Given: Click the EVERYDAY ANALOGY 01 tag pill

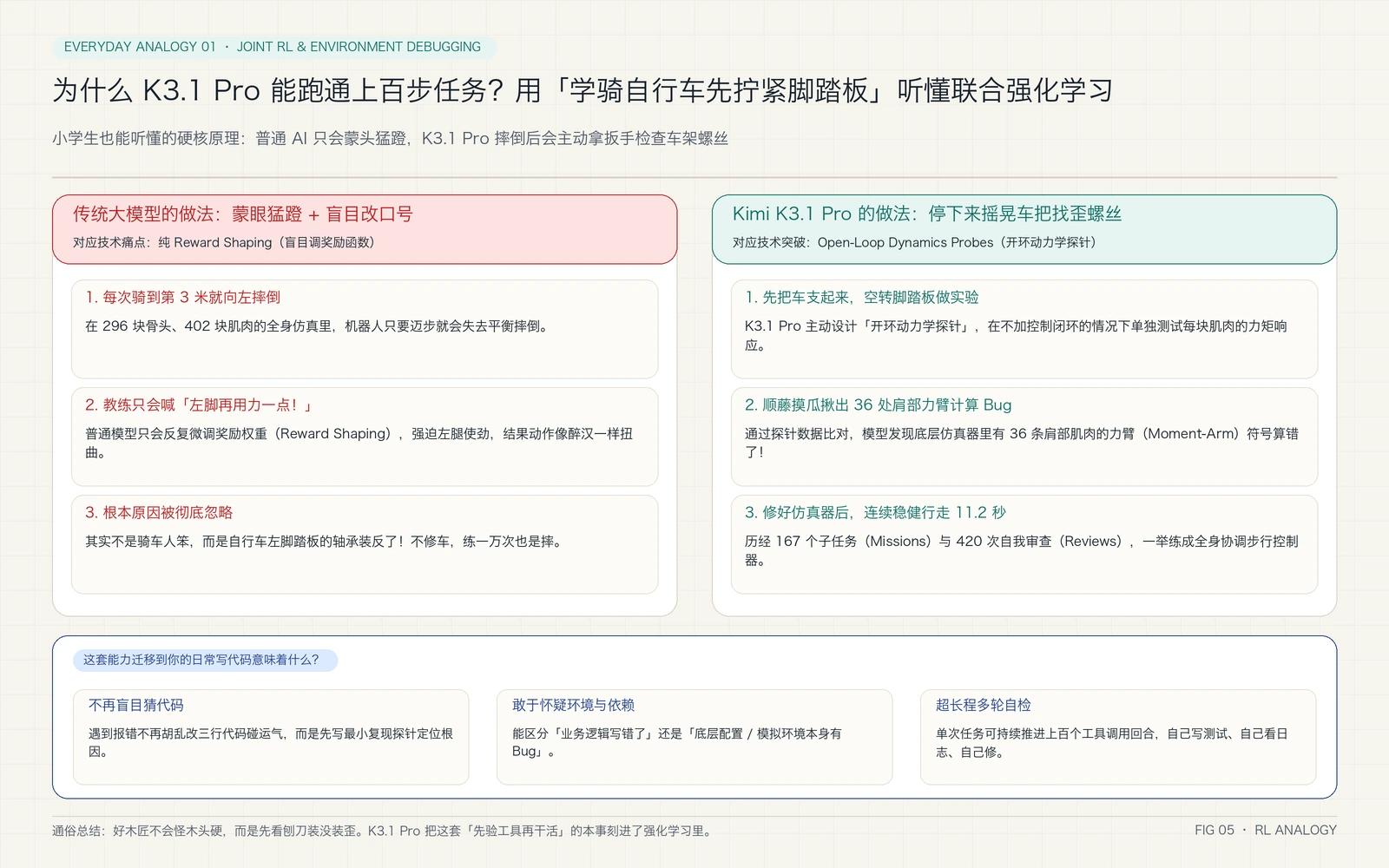Looking at the screenshot, I should point(273,47).
